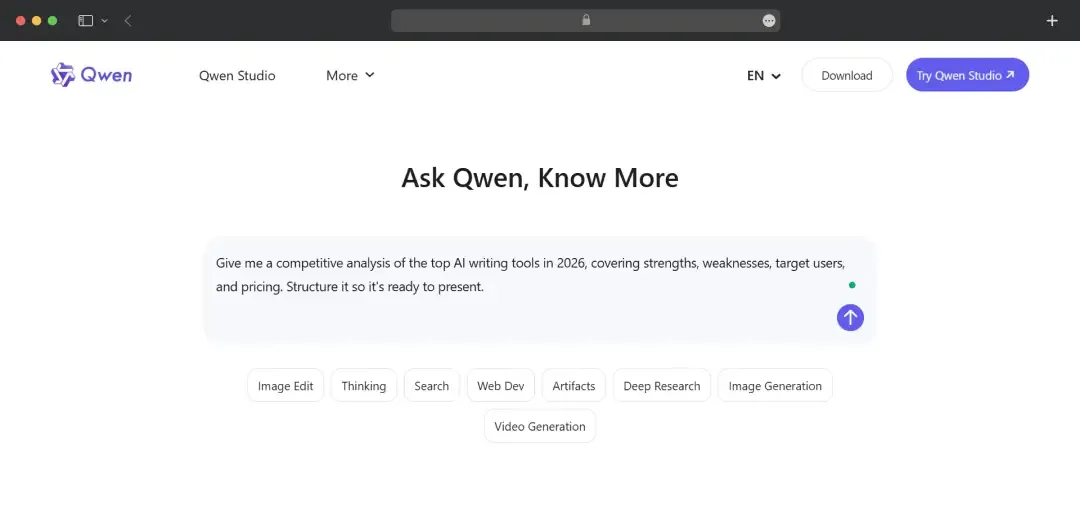Send the prompt with the purple arrow button

[x=850, y=317]
